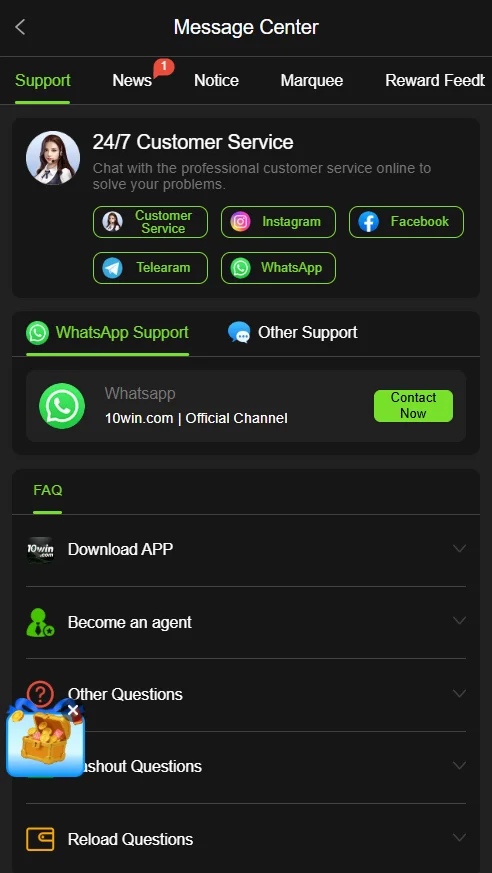Expand the Other Questions FAQ chevron
Screen dimensions: 492x873
[x=459, y=693]
